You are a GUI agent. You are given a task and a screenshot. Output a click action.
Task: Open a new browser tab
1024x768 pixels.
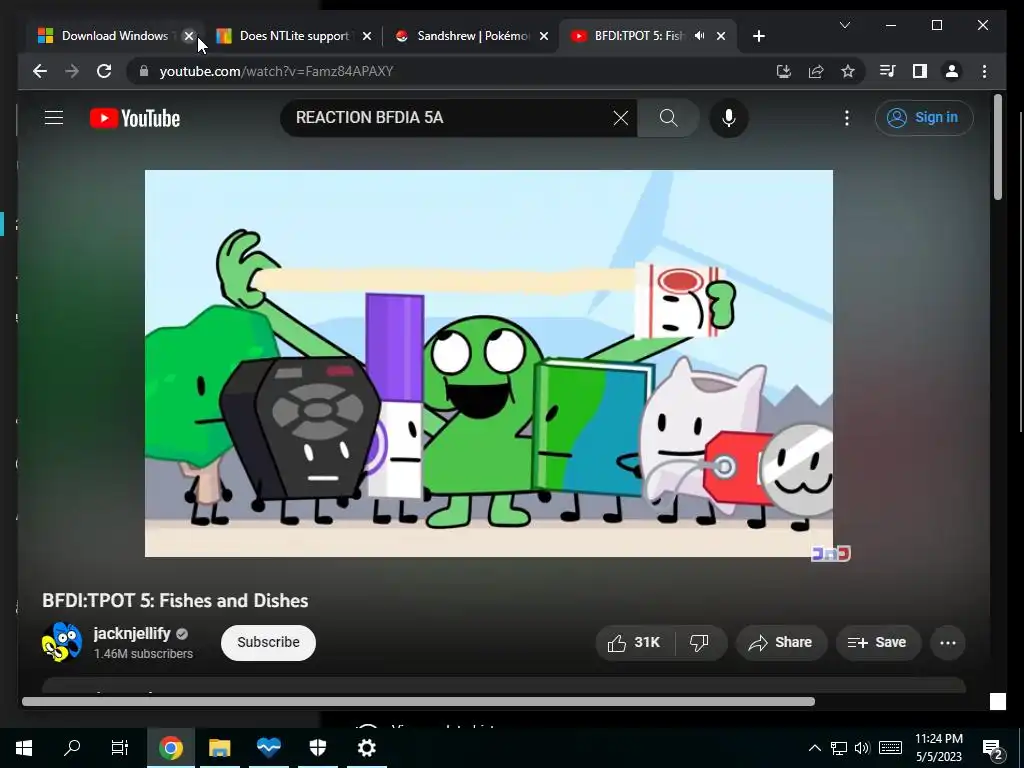click(758, 36)
